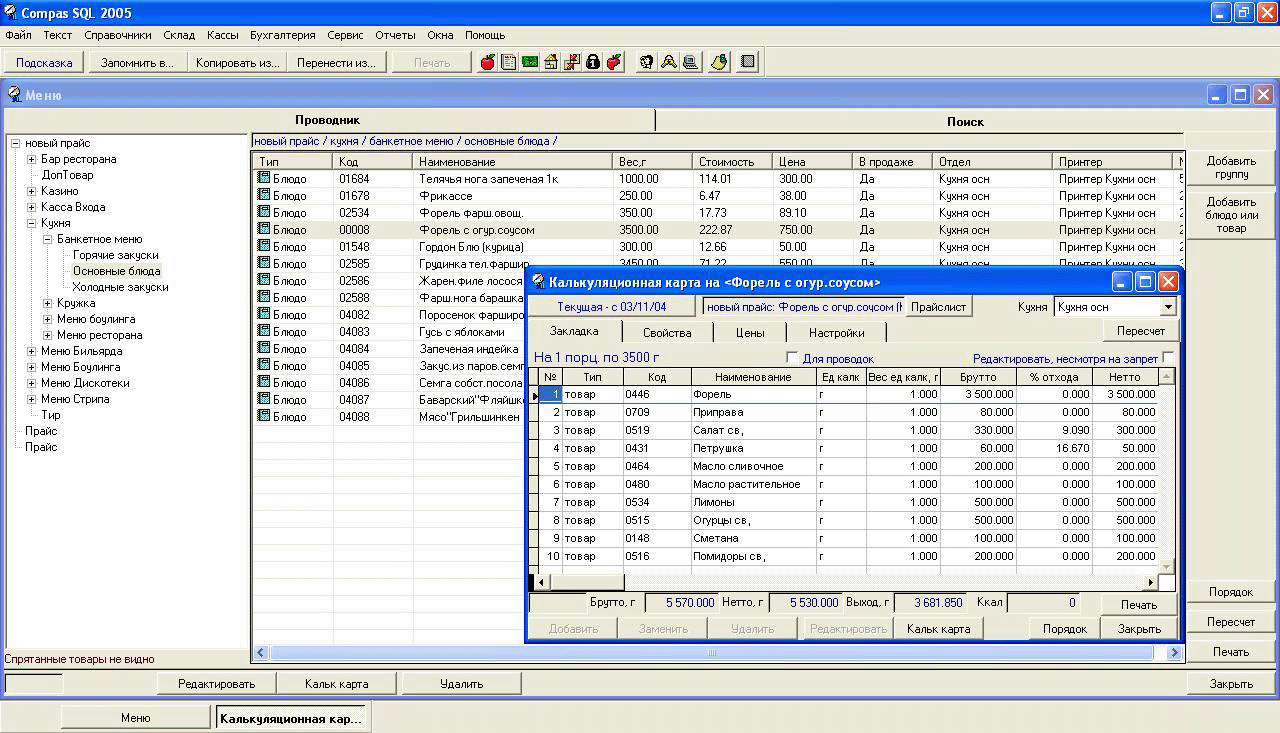Click the crossed arrows transfer toolbar icon
Image resolution: width=1280 pixels, height=733 pixels.
[572, 62]
